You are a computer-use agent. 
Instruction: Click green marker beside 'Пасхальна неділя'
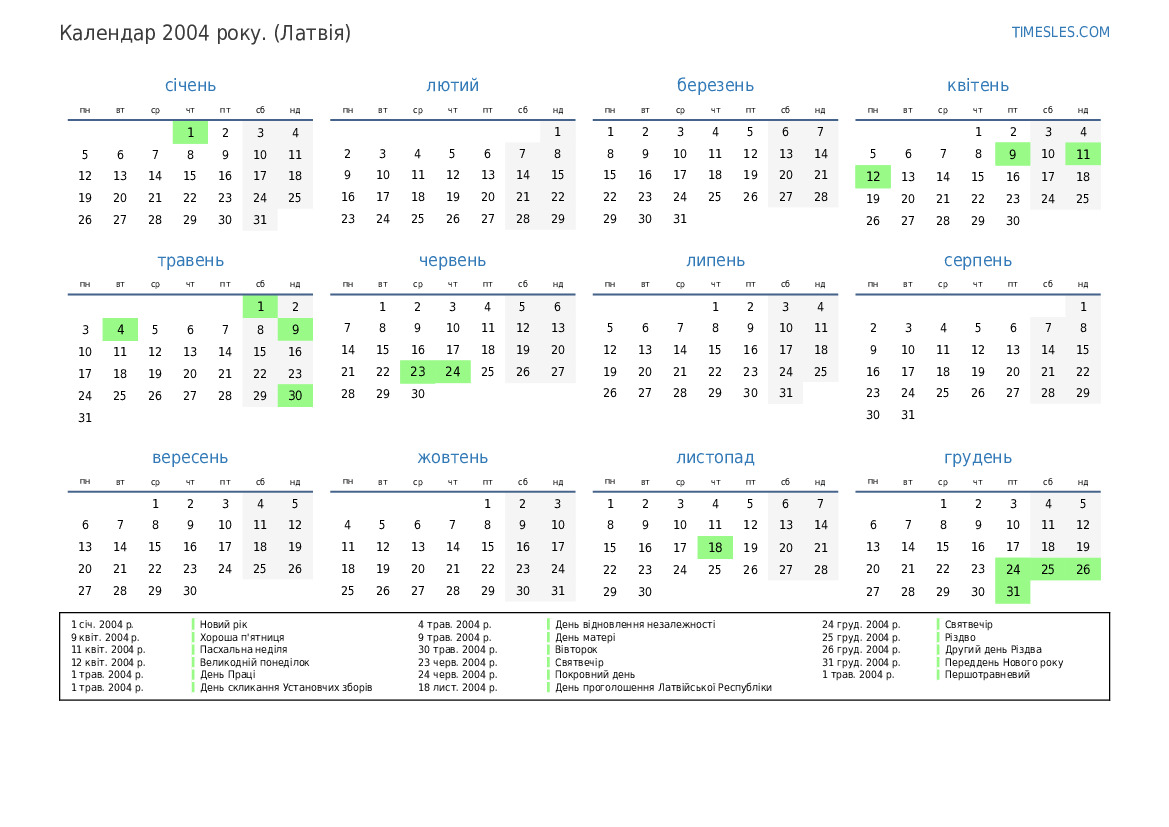point(193,650)
